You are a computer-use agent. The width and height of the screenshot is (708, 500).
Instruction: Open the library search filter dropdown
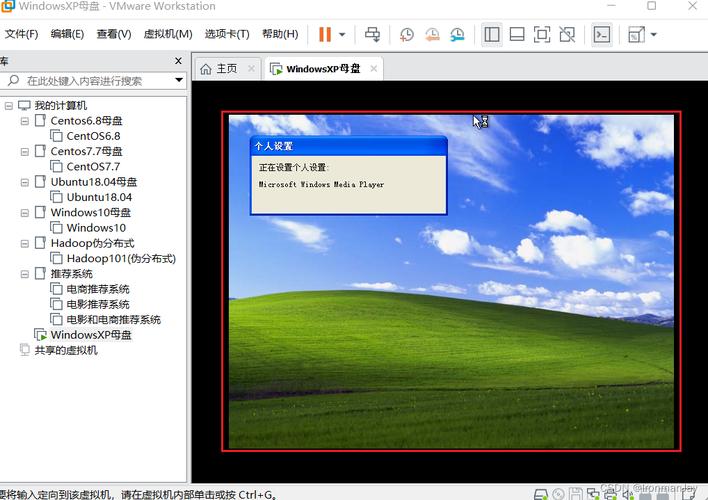point(179,80)
